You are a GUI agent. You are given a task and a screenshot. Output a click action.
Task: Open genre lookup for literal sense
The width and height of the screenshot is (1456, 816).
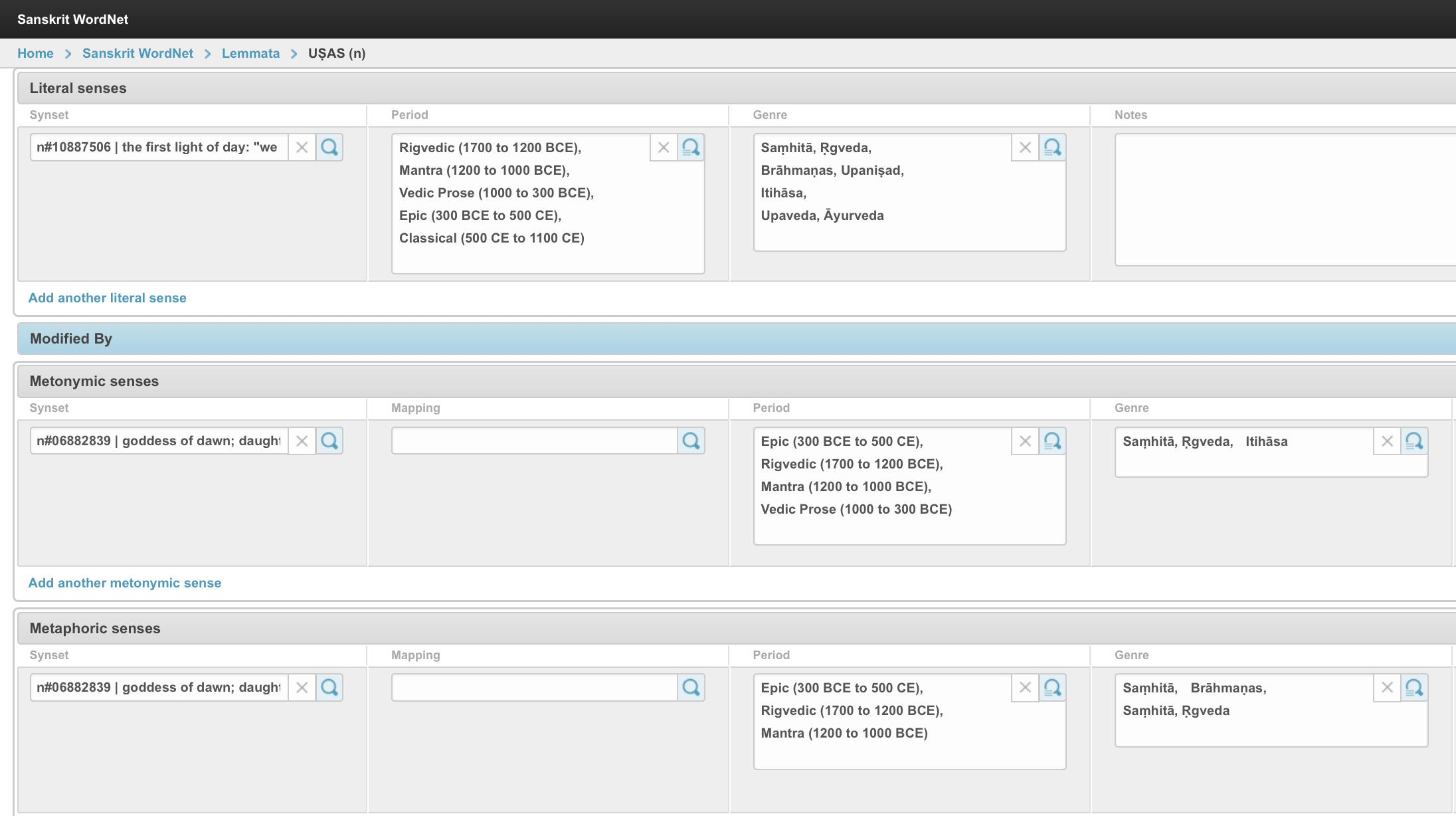1053,148
